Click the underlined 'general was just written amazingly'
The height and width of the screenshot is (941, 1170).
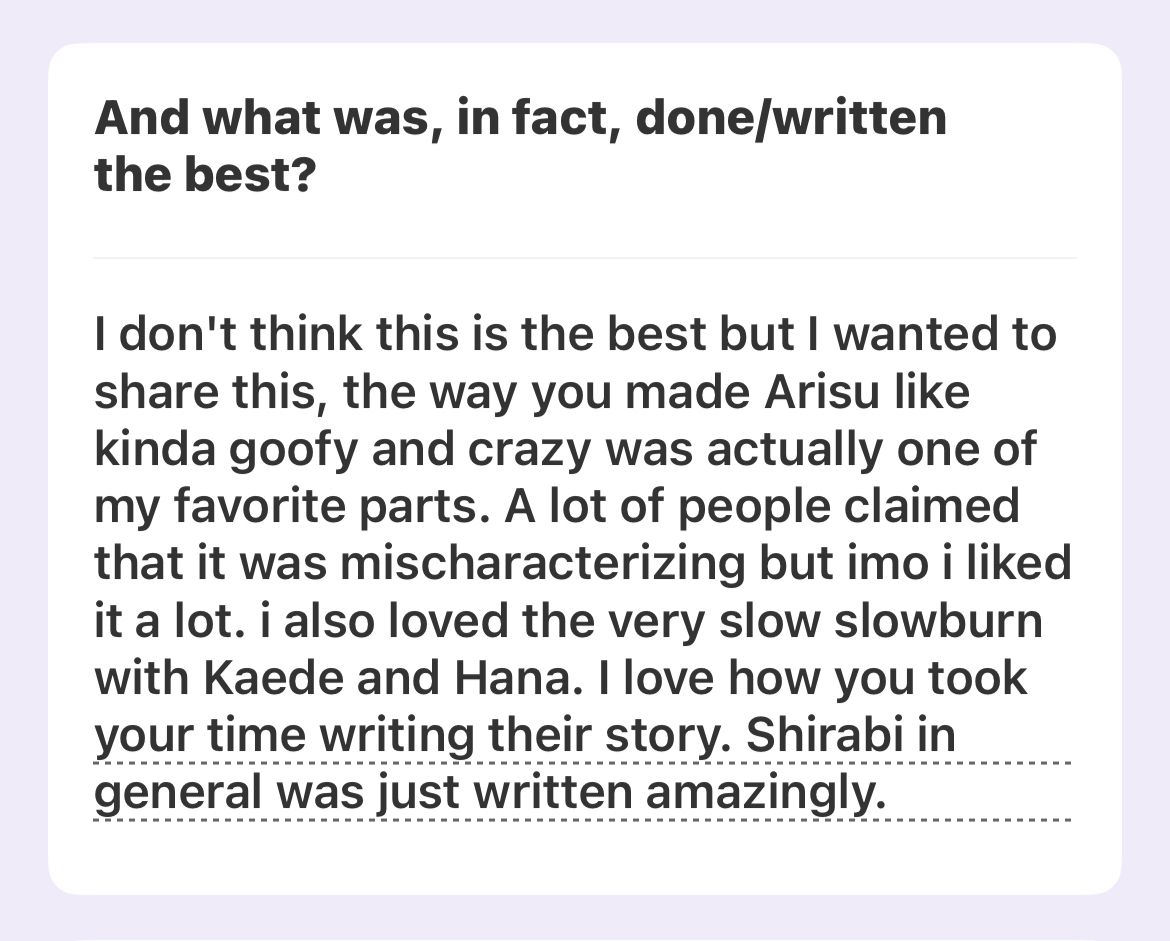click(490, 793)
